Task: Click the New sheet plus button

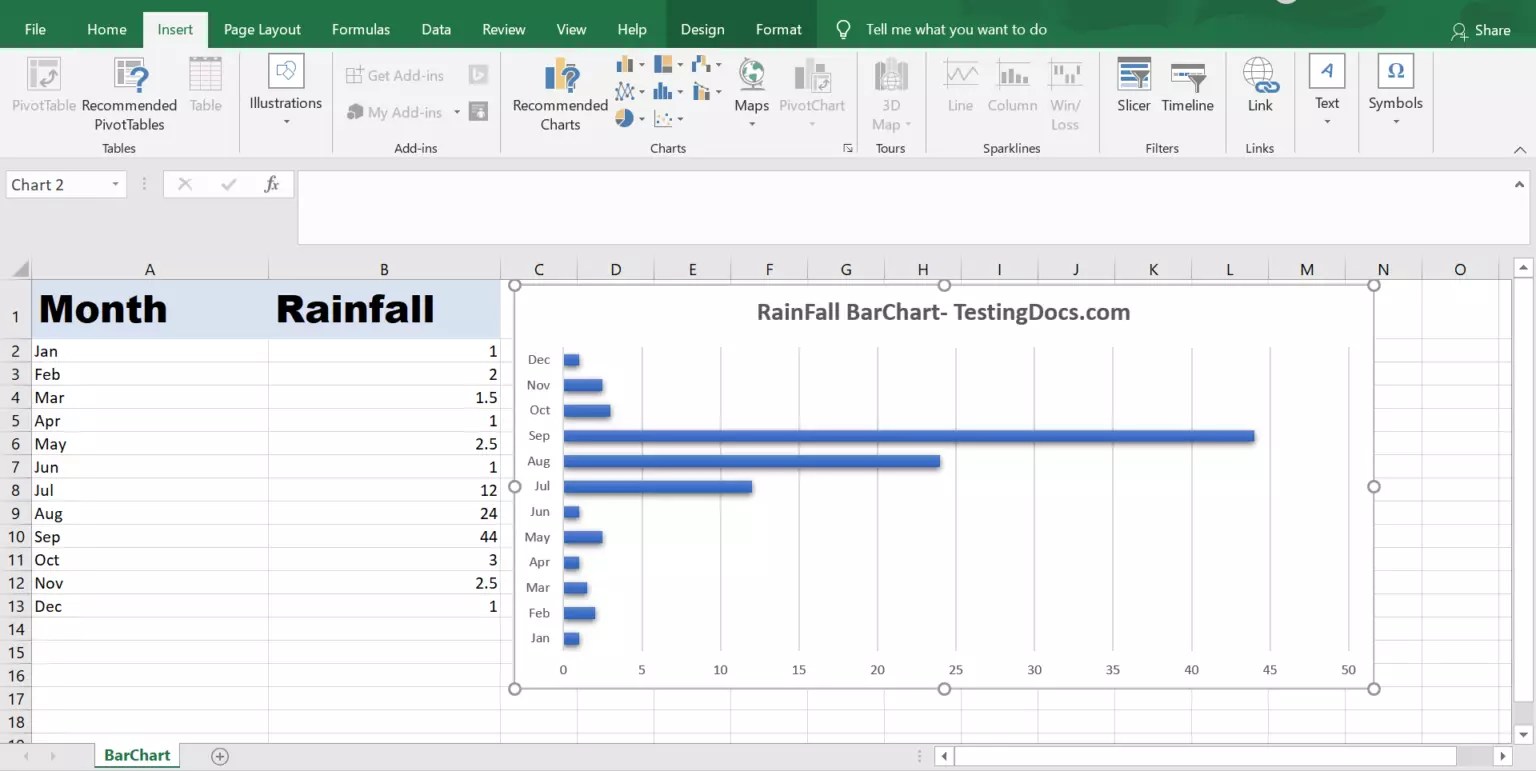Action: [x=218, y=756]
